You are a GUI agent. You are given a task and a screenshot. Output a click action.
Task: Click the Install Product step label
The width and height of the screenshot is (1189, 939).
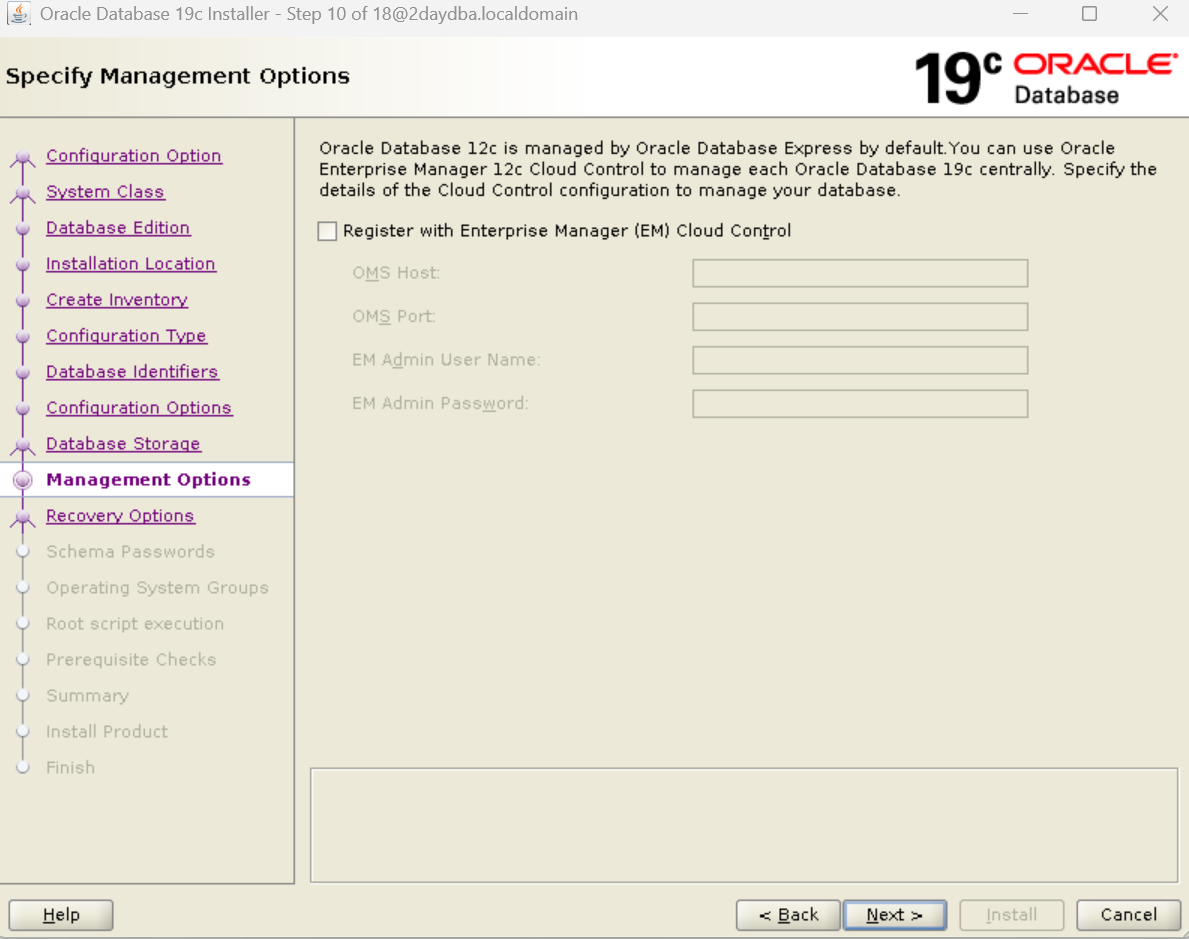[x=107, y=732]
